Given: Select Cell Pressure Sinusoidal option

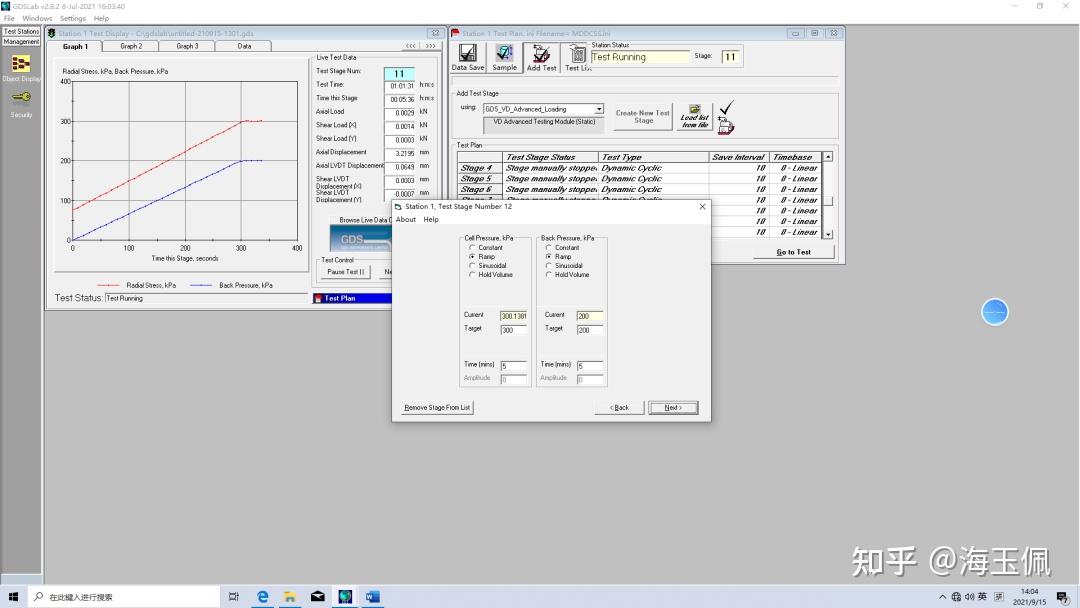Looking at the screenshot, I should 472,265.
